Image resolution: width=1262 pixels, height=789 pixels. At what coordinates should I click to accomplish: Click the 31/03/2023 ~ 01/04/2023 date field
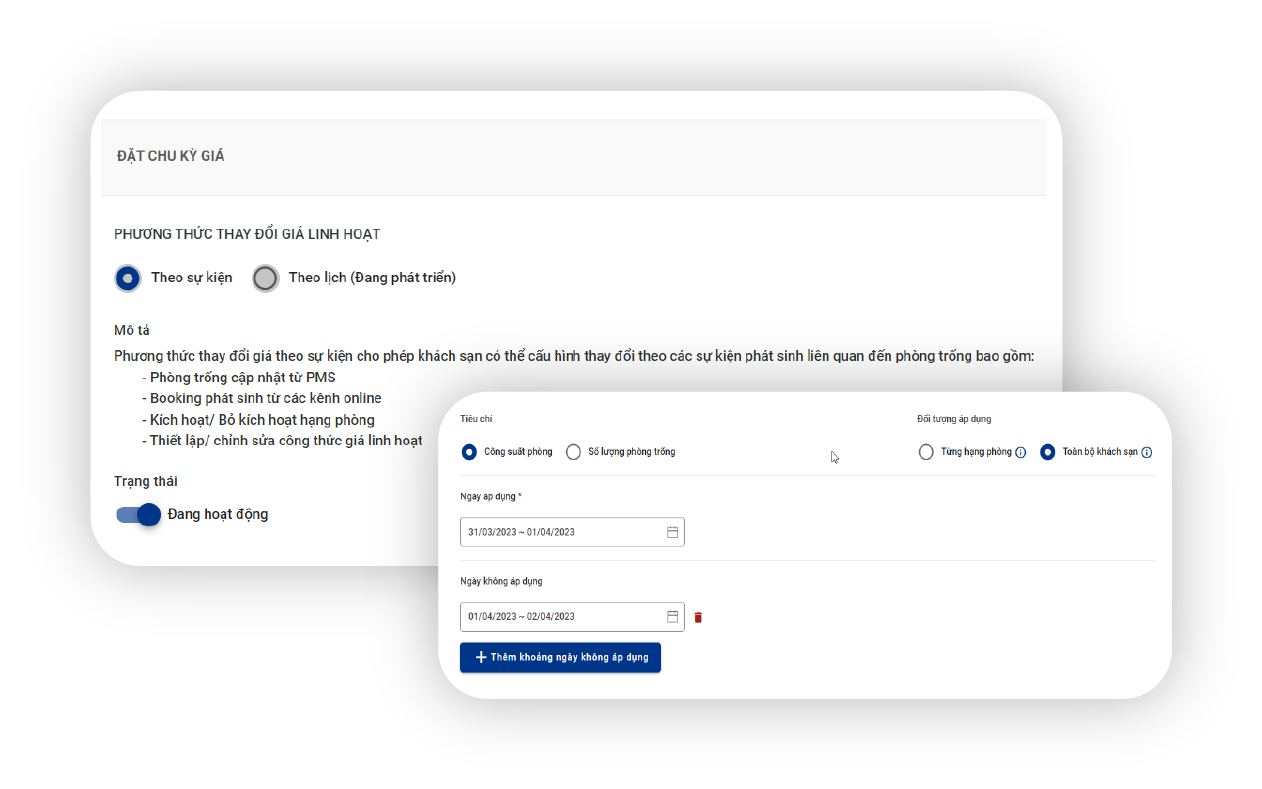coord(560,532)
